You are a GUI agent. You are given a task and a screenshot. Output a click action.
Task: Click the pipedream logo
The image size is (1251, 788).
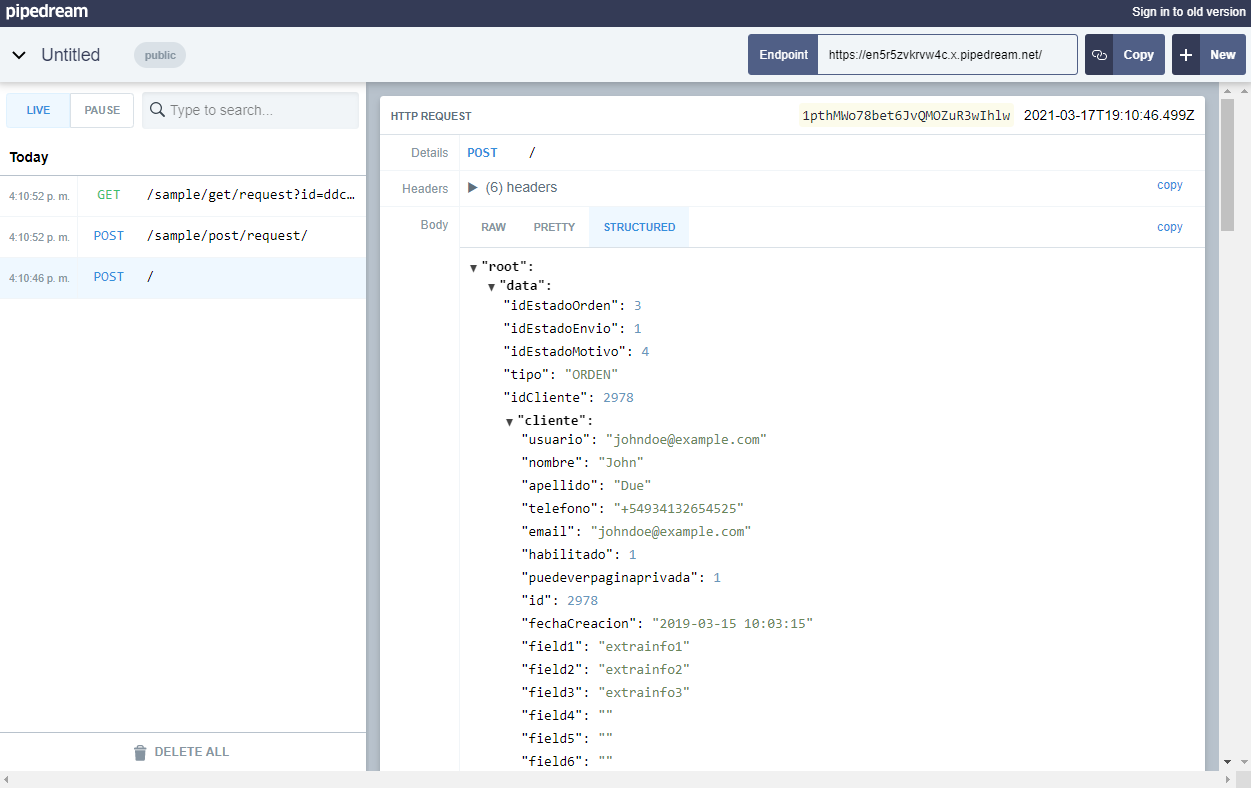pos(47,12)
